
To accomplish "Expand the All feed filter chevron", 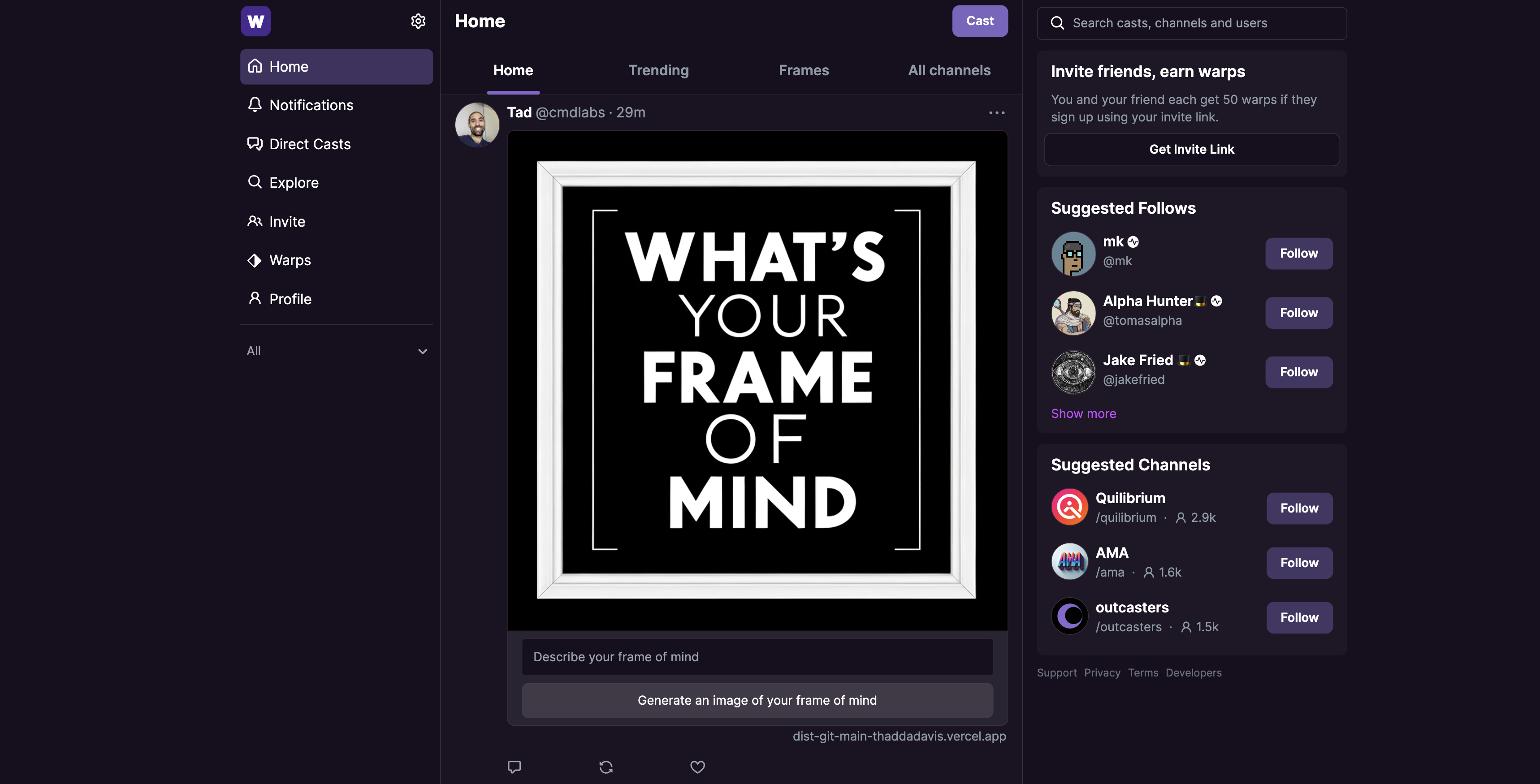I will click(423, 351).
